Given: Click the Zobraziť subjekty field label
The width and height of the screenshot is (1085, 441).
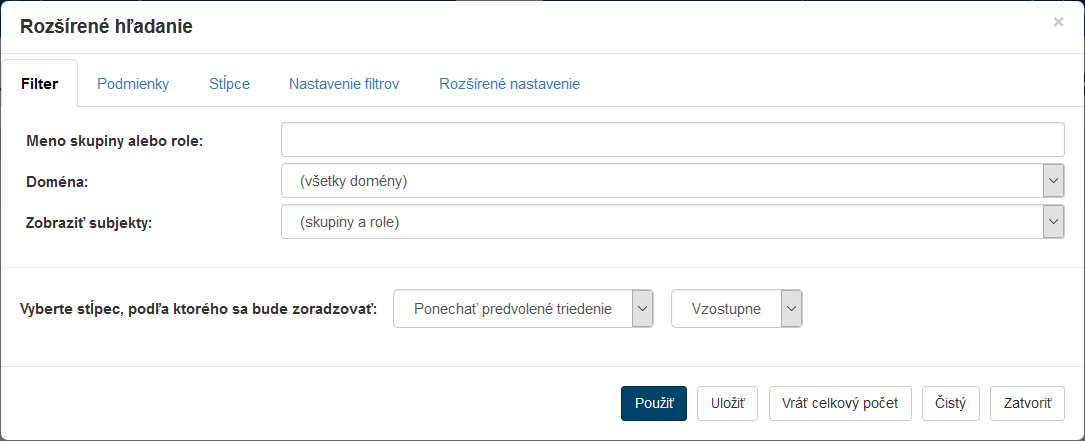Looking at the screenshot, I should tap(89, 223).
